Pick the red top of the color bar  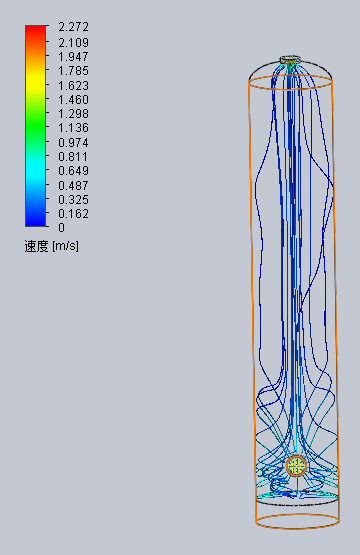coord(35,31)
